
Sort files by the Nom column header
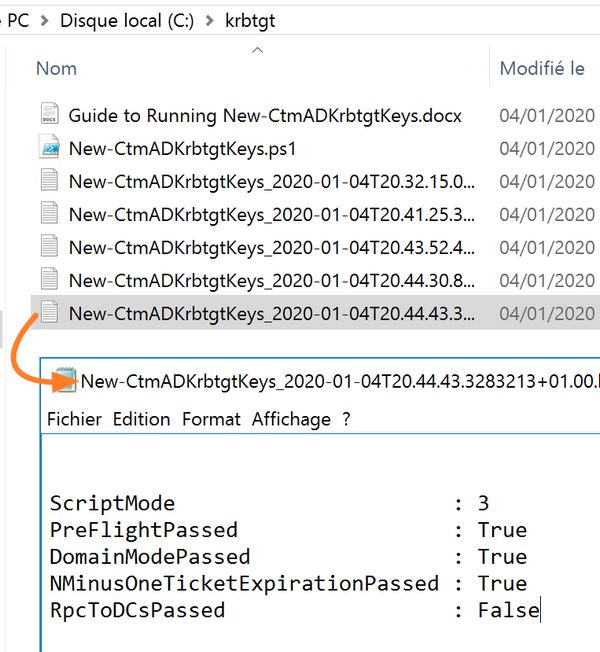(57, 69)
